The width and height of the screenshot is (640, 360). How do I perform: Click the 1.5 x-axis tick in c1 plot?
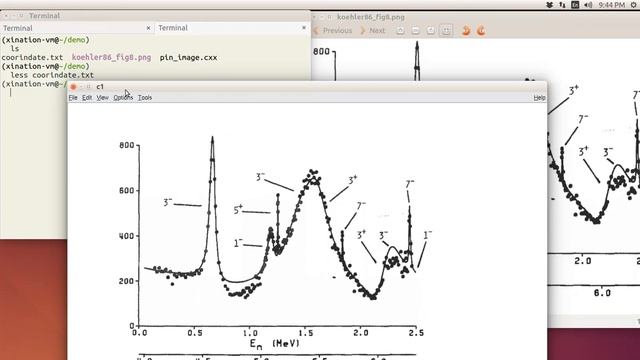305,333
